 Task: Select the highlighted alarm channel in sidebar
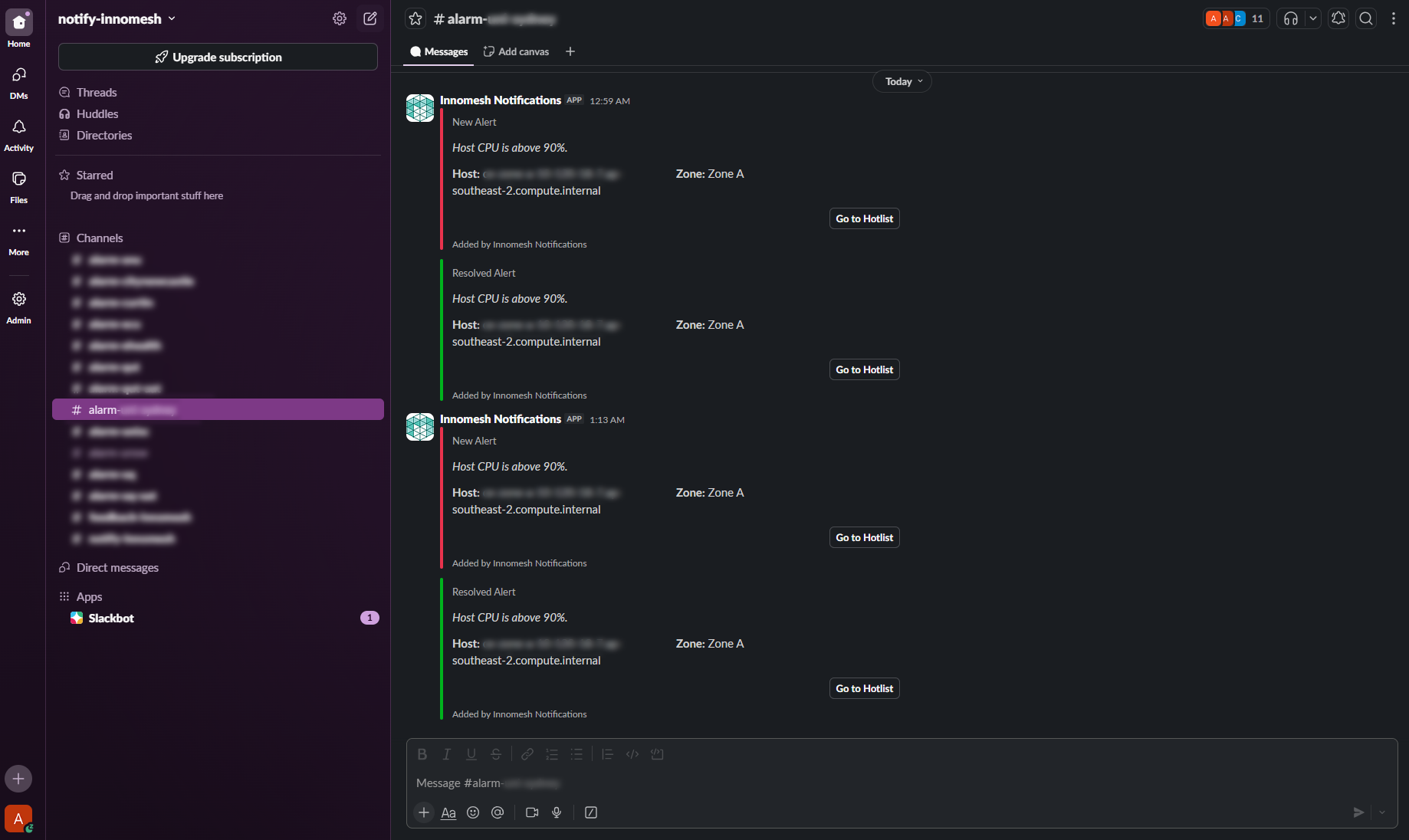coord(218,409)
